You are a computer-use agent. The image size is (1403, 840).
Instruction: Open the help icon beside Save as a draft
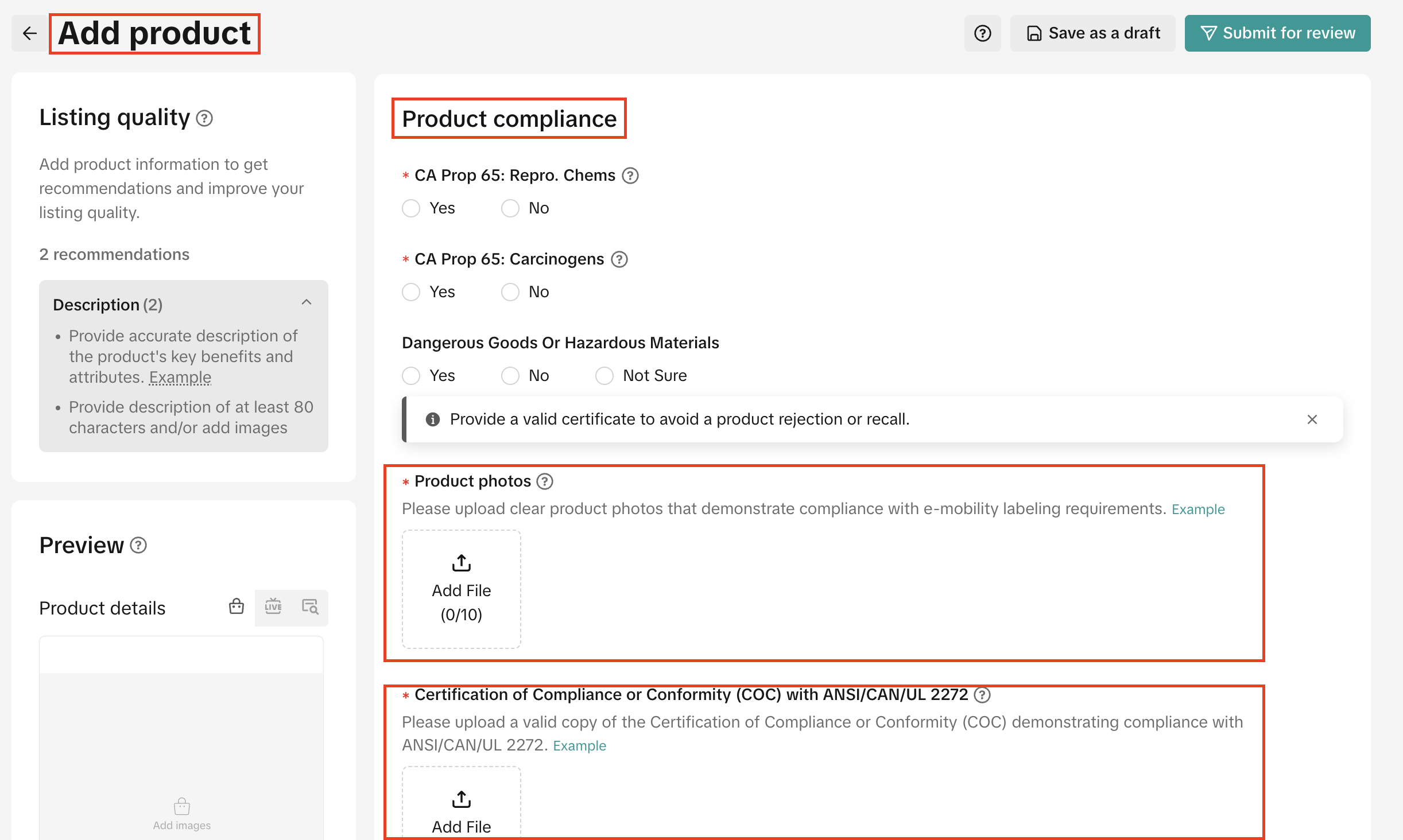click(x=982, y=33)
